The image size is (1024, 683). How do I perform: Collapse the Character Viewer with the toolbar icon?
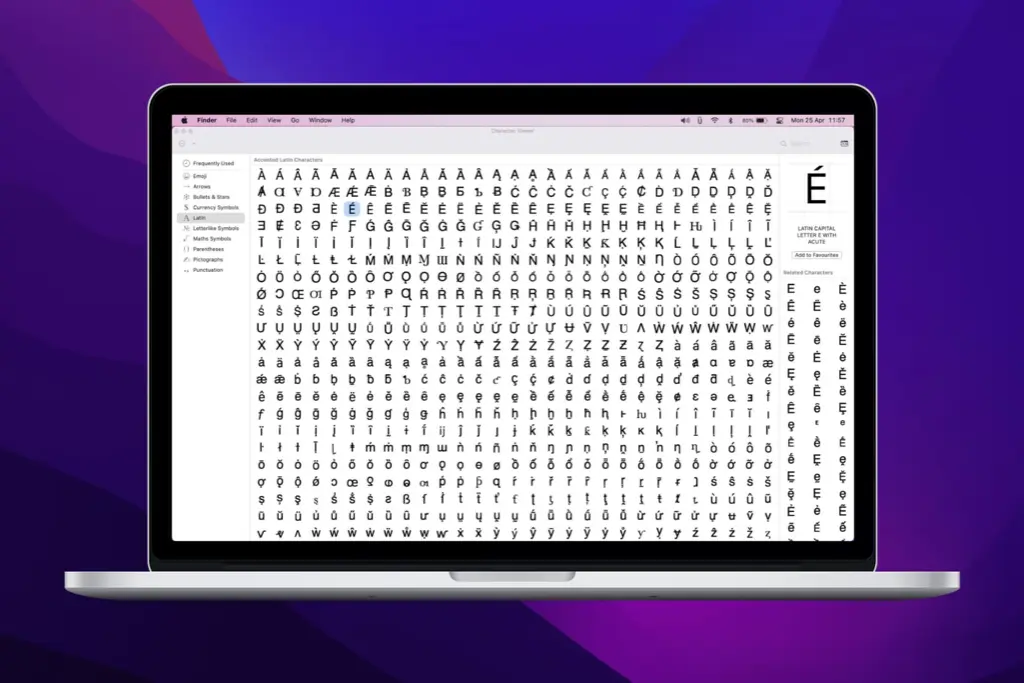844,144
